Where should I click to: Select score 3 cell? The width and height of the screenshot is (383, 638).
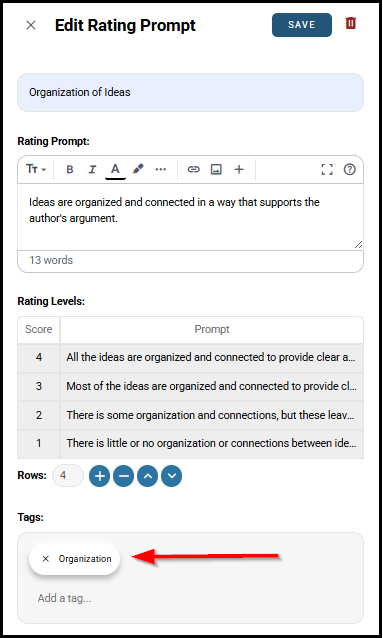pos(39,386)
